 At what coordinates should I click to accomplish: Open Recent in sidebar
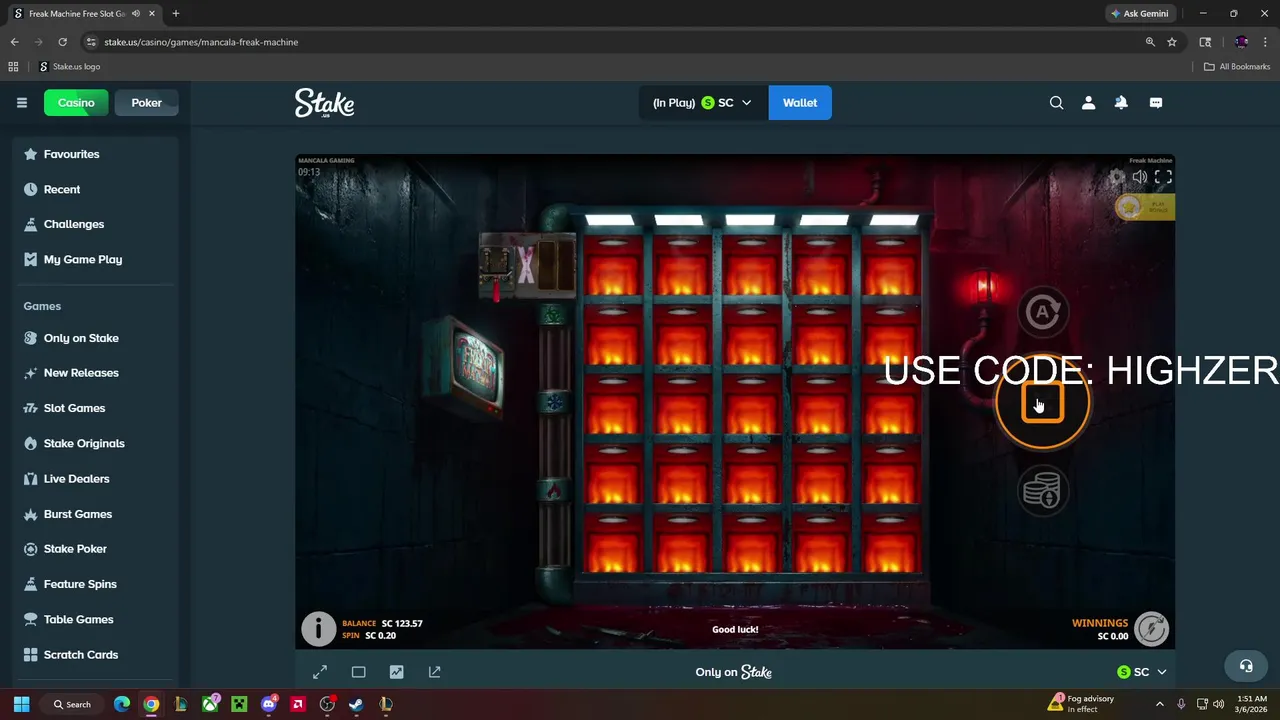pyautogui.click(x=95, y=189)
